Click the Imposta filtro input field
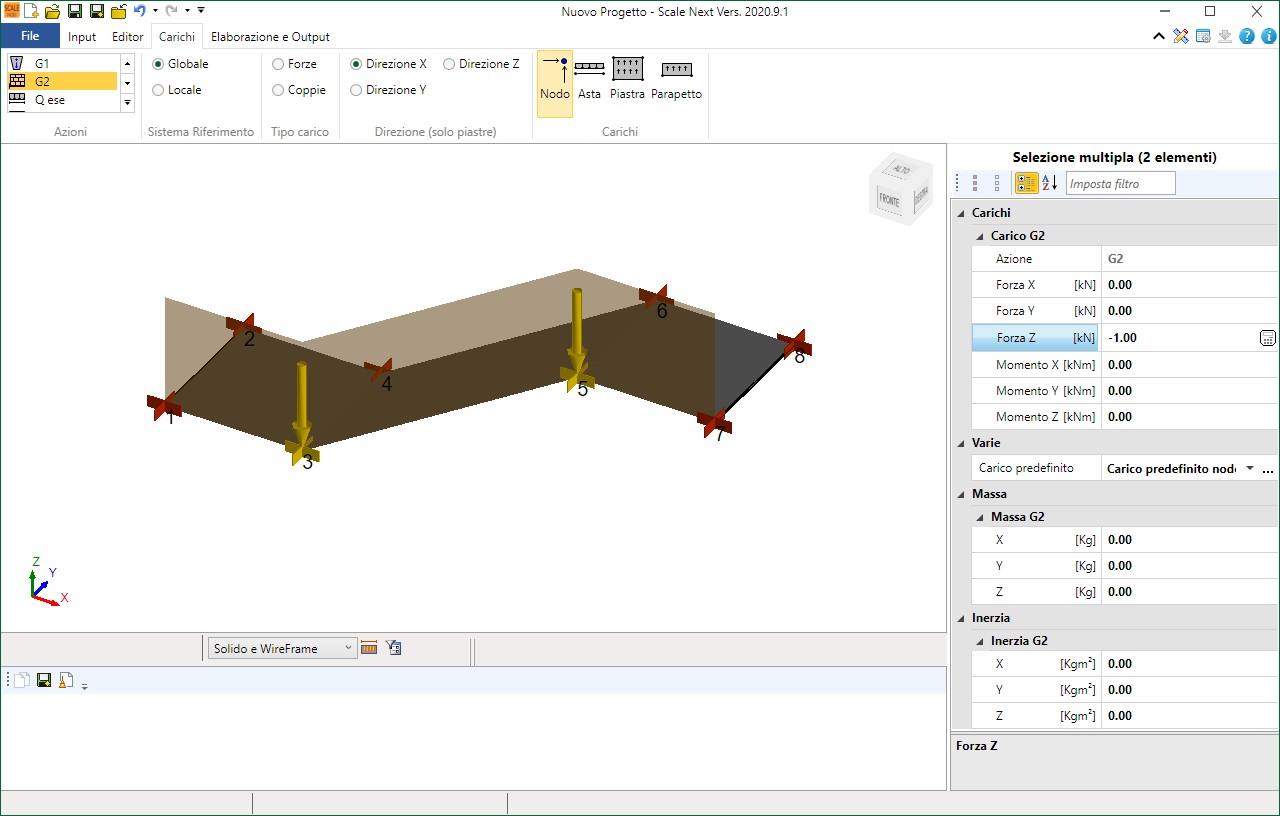The image size is (1280, 816). tap(1120, 183)
